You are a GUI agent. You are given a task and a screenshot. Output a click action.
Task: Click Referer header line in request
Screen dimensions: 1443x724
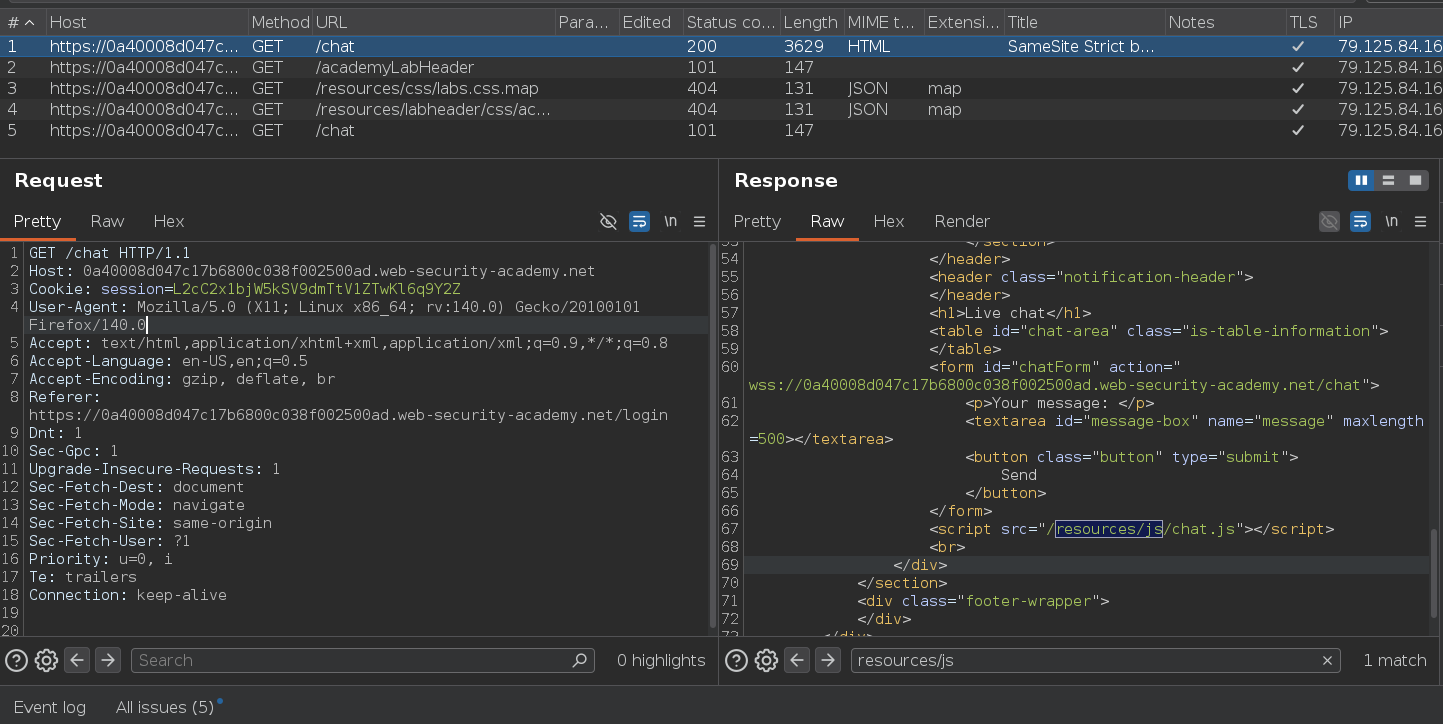pos(348,406)
